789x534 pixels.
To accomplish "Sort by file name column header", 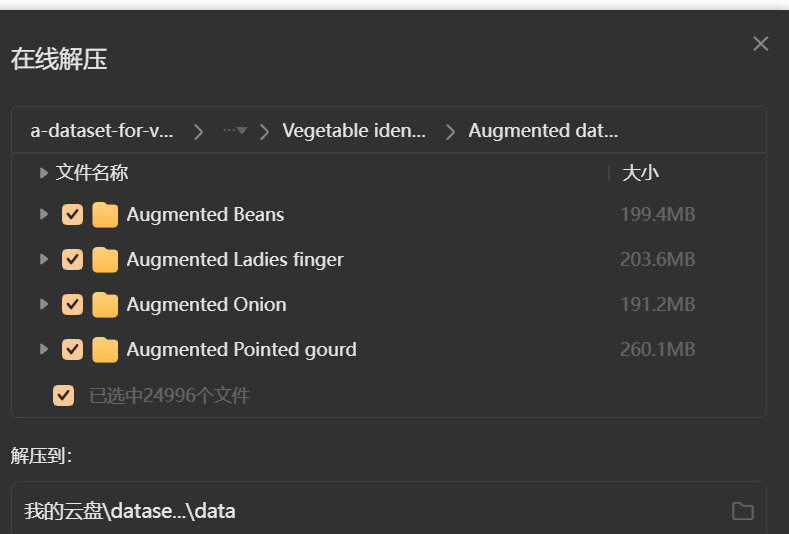I will pyautogui.click(x=92, y=173).
